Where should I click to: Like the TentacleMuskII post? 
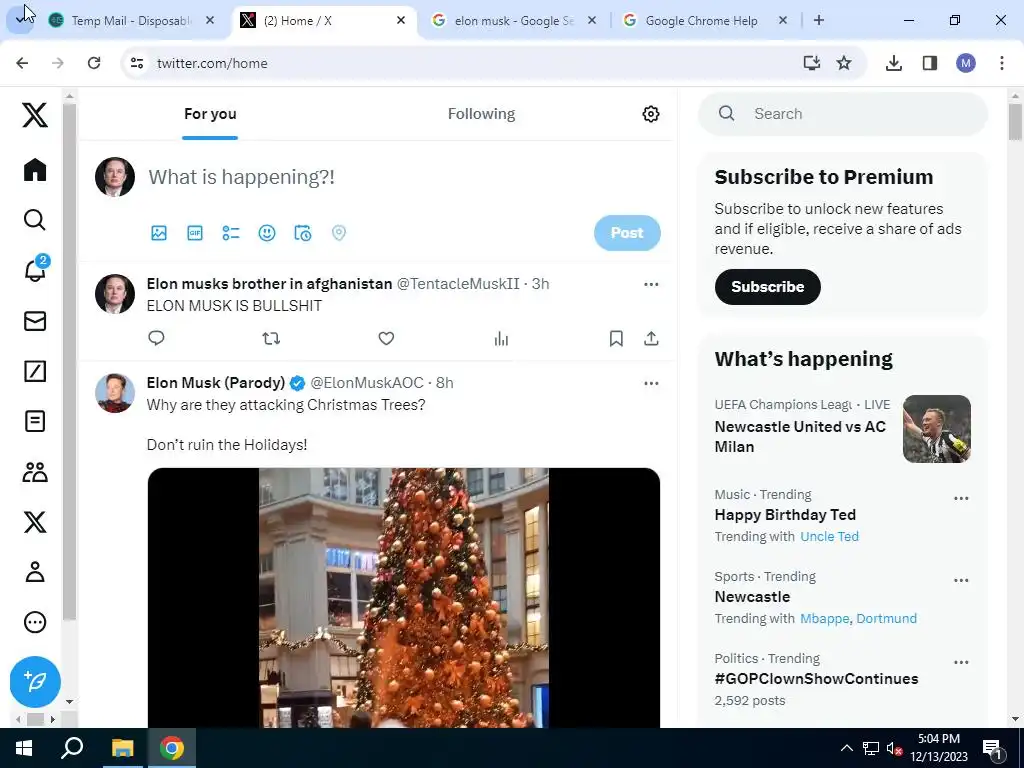[386, 338]
